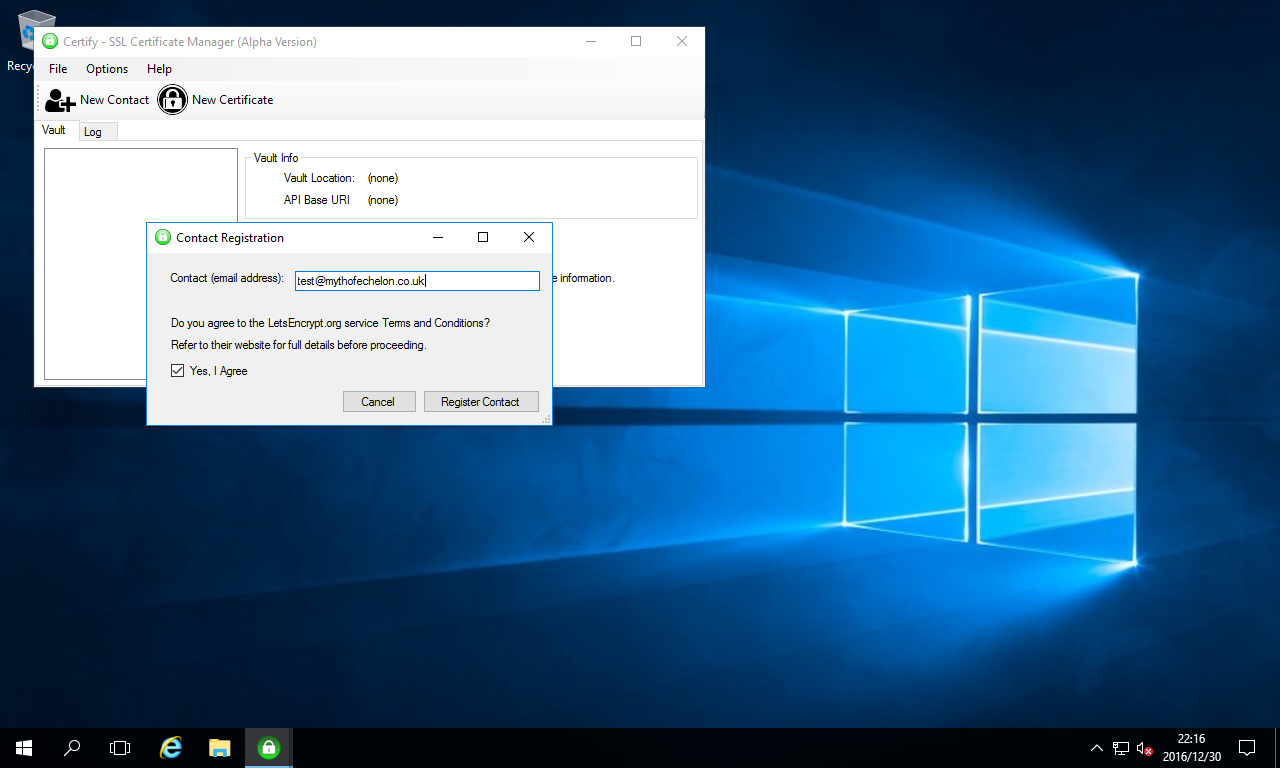
Task: Click the "Contact (email address):" label
Action: tap(227, 278)
